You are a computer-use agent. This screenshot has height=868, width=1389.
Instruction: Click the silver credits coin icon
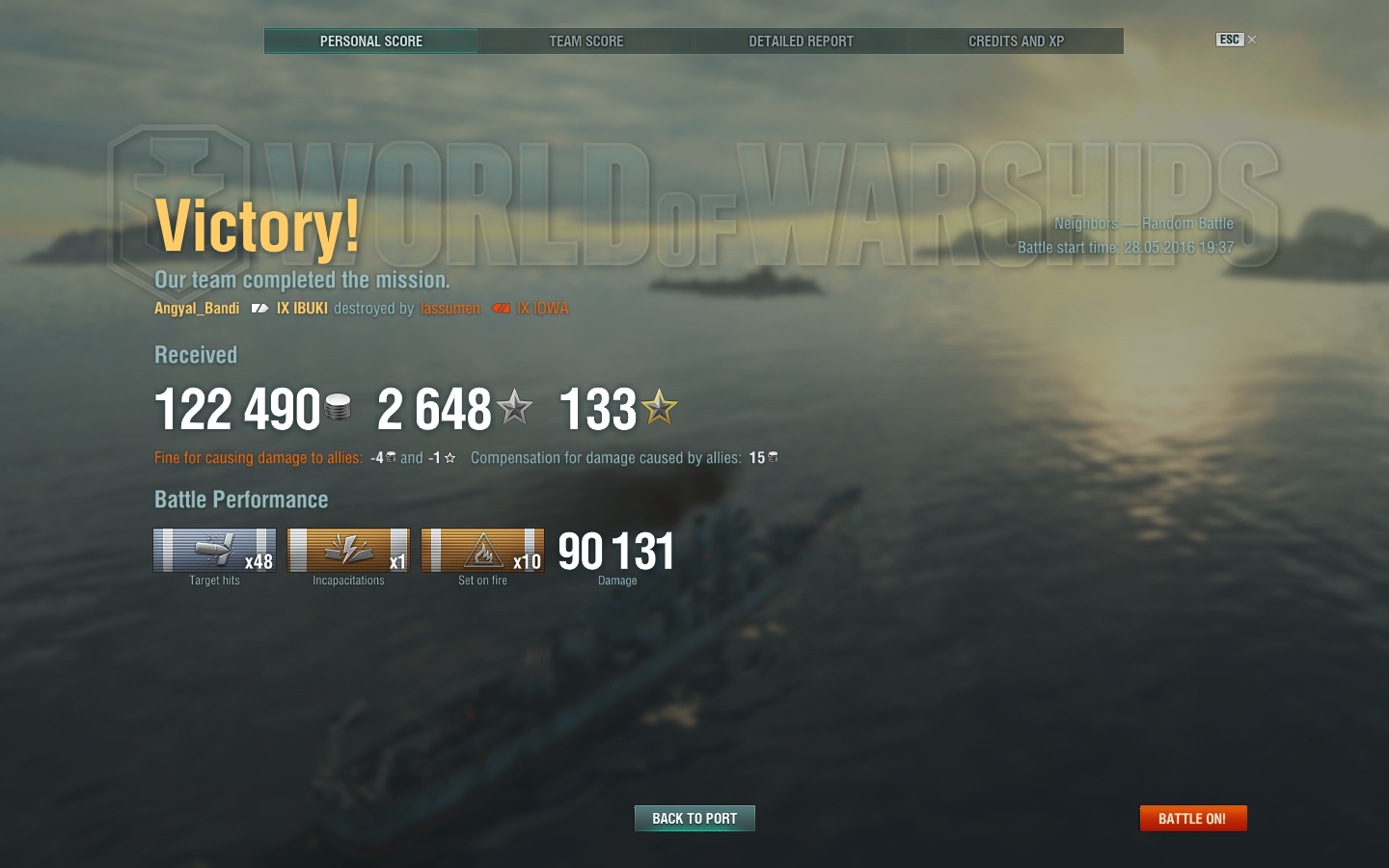338,408
